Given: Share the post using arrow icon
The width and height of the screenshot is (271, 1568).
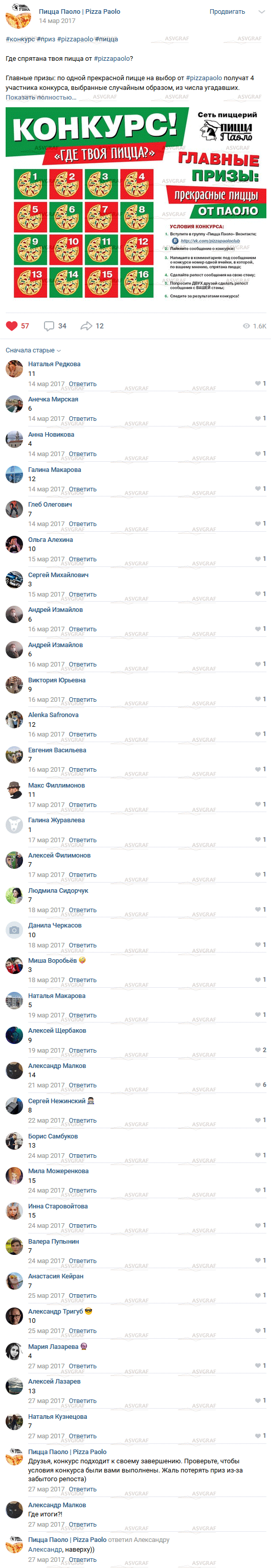Looking at the screenshot, I should [86, 326].
